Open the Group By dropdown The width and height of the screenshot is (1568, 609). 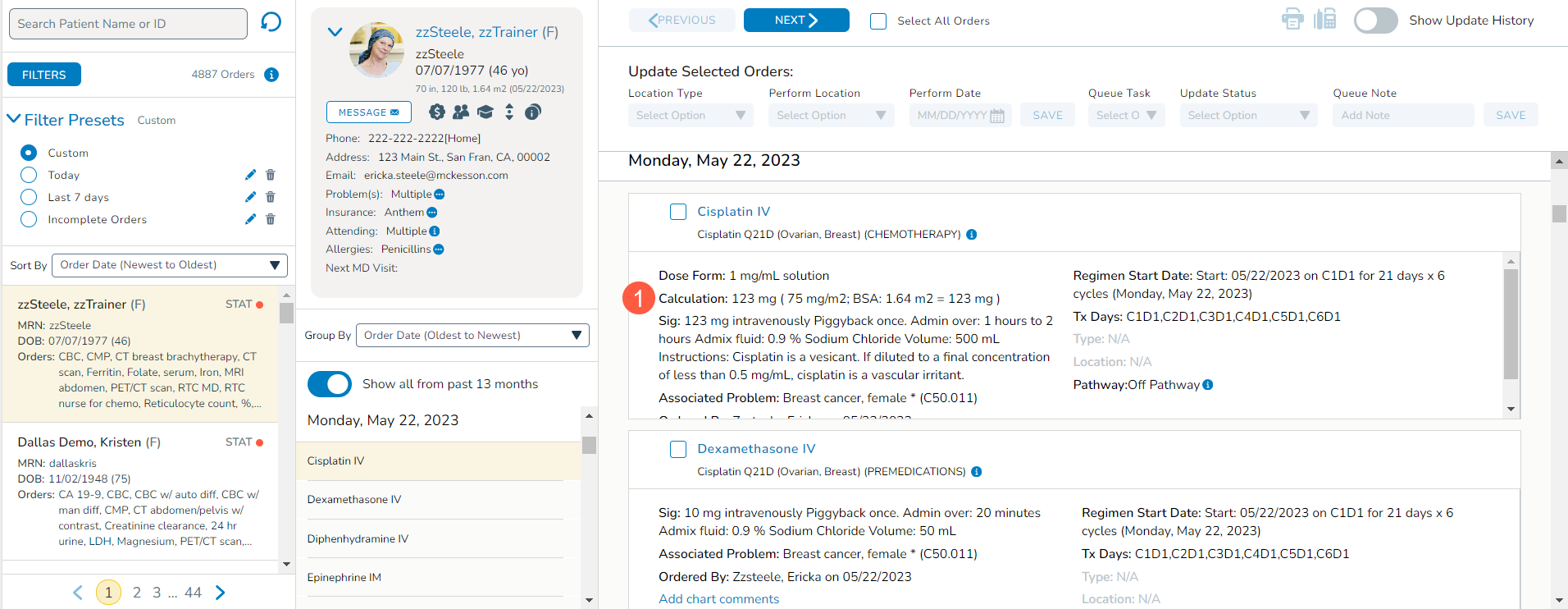[x=472, y=335]
